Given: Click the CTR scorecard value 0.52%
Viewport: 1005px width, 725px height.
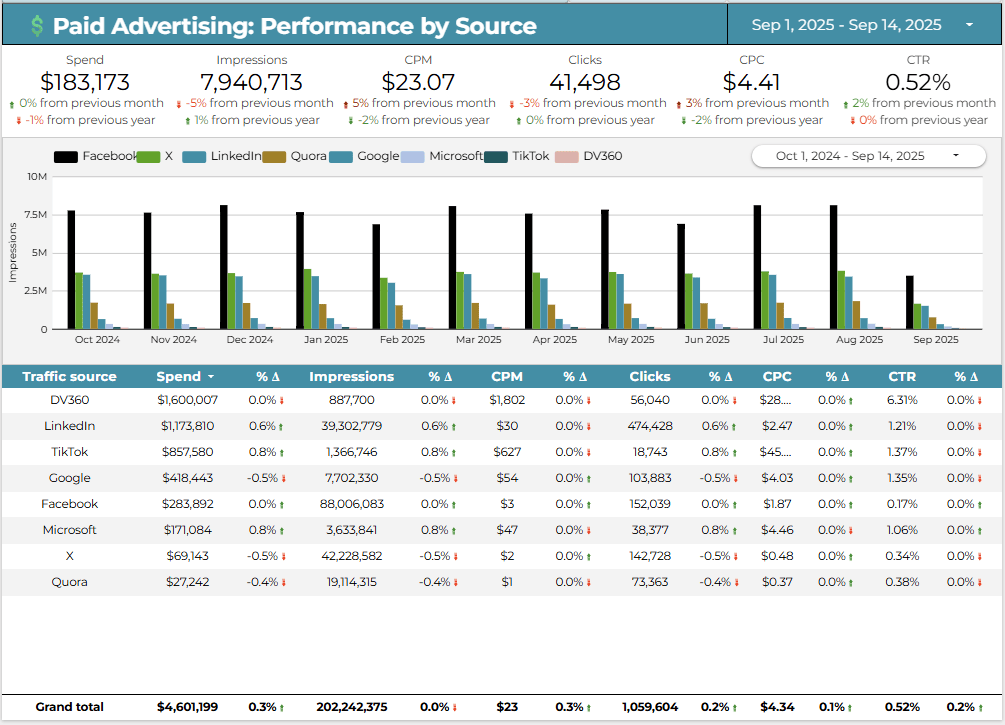Looking at the screenshot, I should (x=918, y=82).
